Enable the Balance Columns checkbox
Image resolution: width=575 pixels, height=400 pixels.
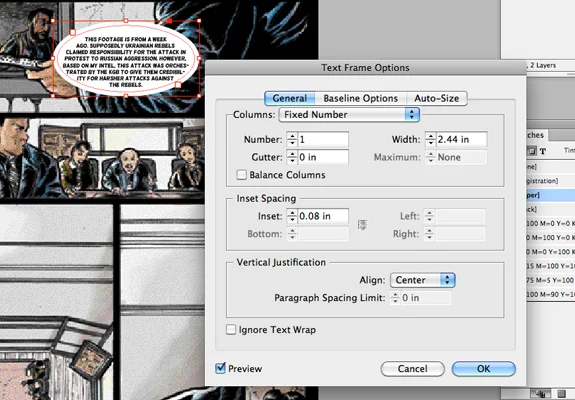[x=242, y=175]
